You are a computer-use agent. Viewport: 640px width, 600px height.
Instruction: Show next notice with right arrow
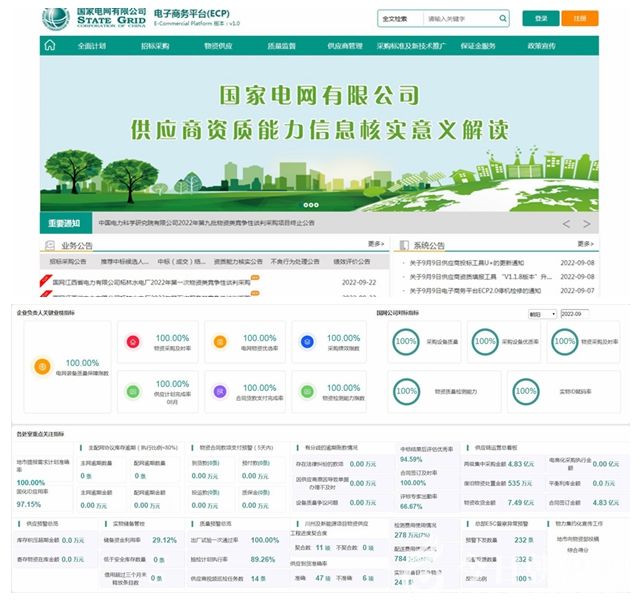[587, 223]
